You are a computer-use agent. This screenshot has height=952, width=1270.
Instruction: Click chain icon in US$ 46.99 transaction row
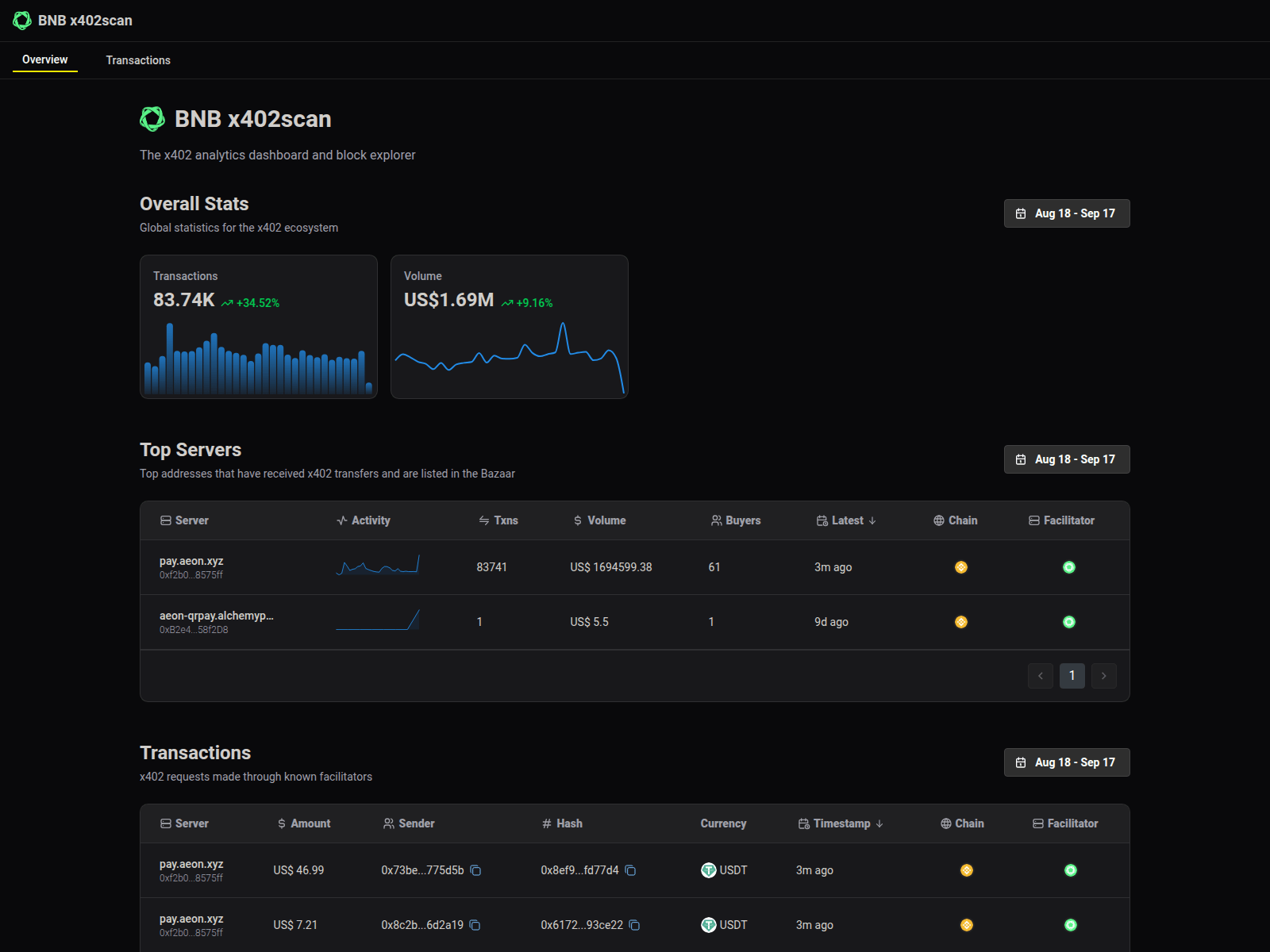[x=967, y=870]
